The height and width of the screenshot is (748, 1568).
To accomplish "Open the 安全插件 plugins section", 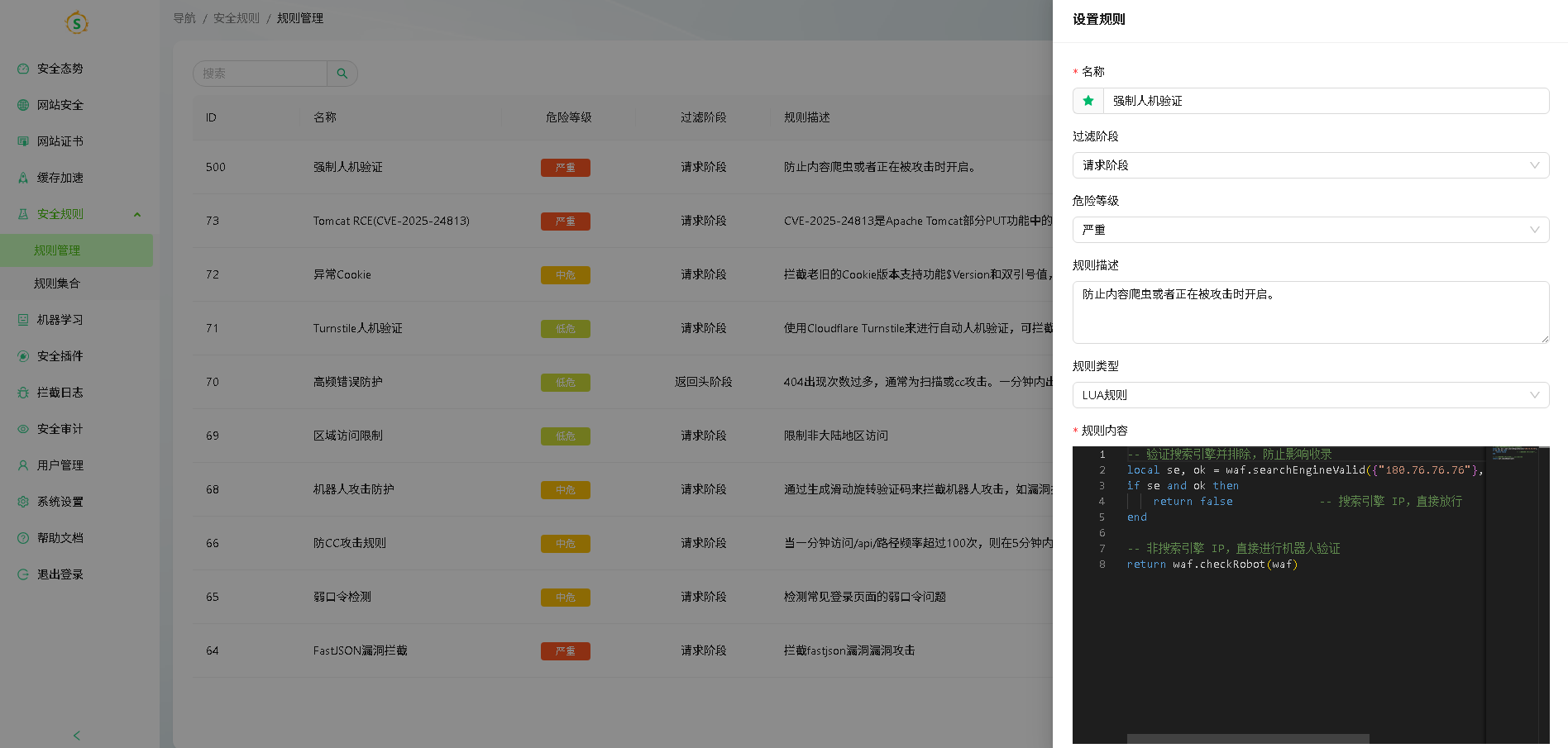I will point(22,356).
